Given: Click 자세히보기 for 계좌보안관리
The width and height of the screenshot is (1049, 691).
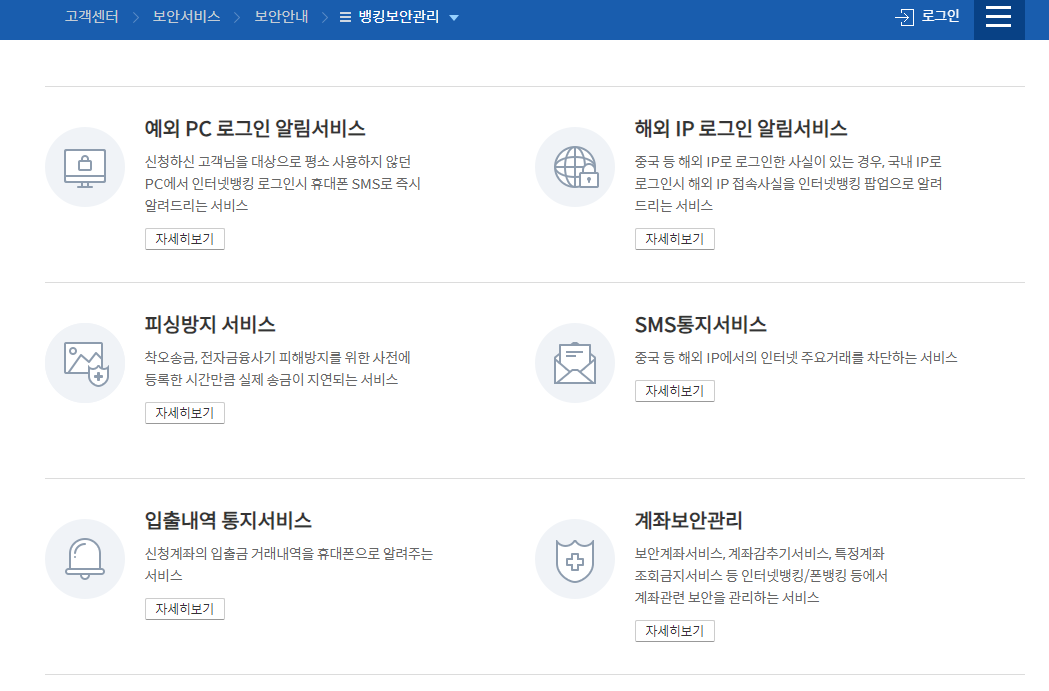Looking at the screenshot, I should click(674, 630).
